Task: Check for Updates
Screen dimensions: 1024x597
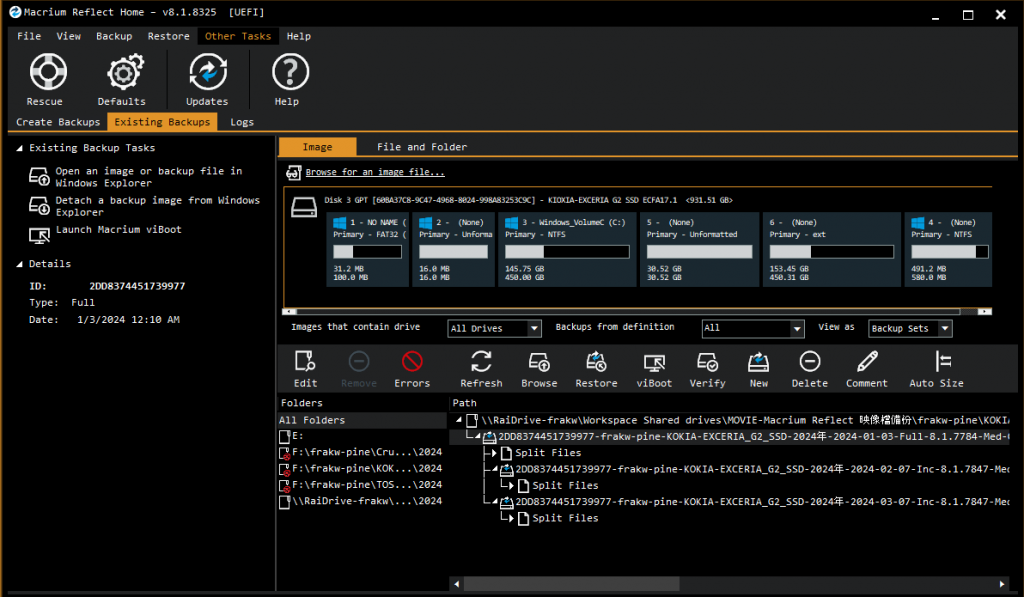Action: click(x=207, y=80)
